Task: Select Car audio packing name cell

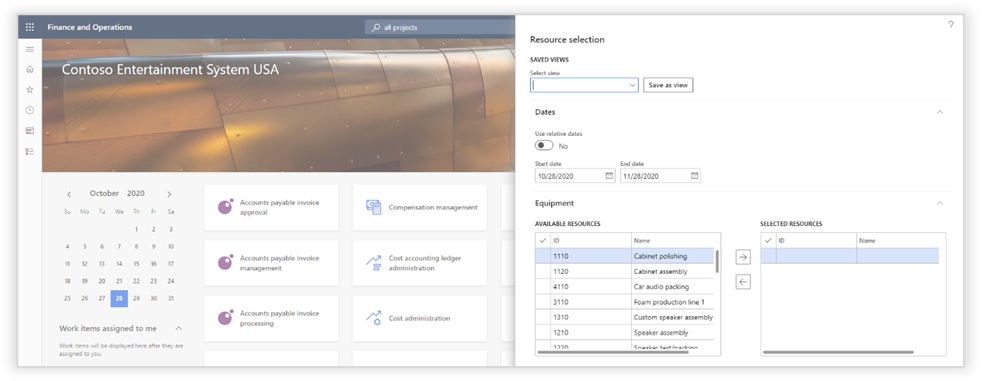Action: (x=673, y=286)
